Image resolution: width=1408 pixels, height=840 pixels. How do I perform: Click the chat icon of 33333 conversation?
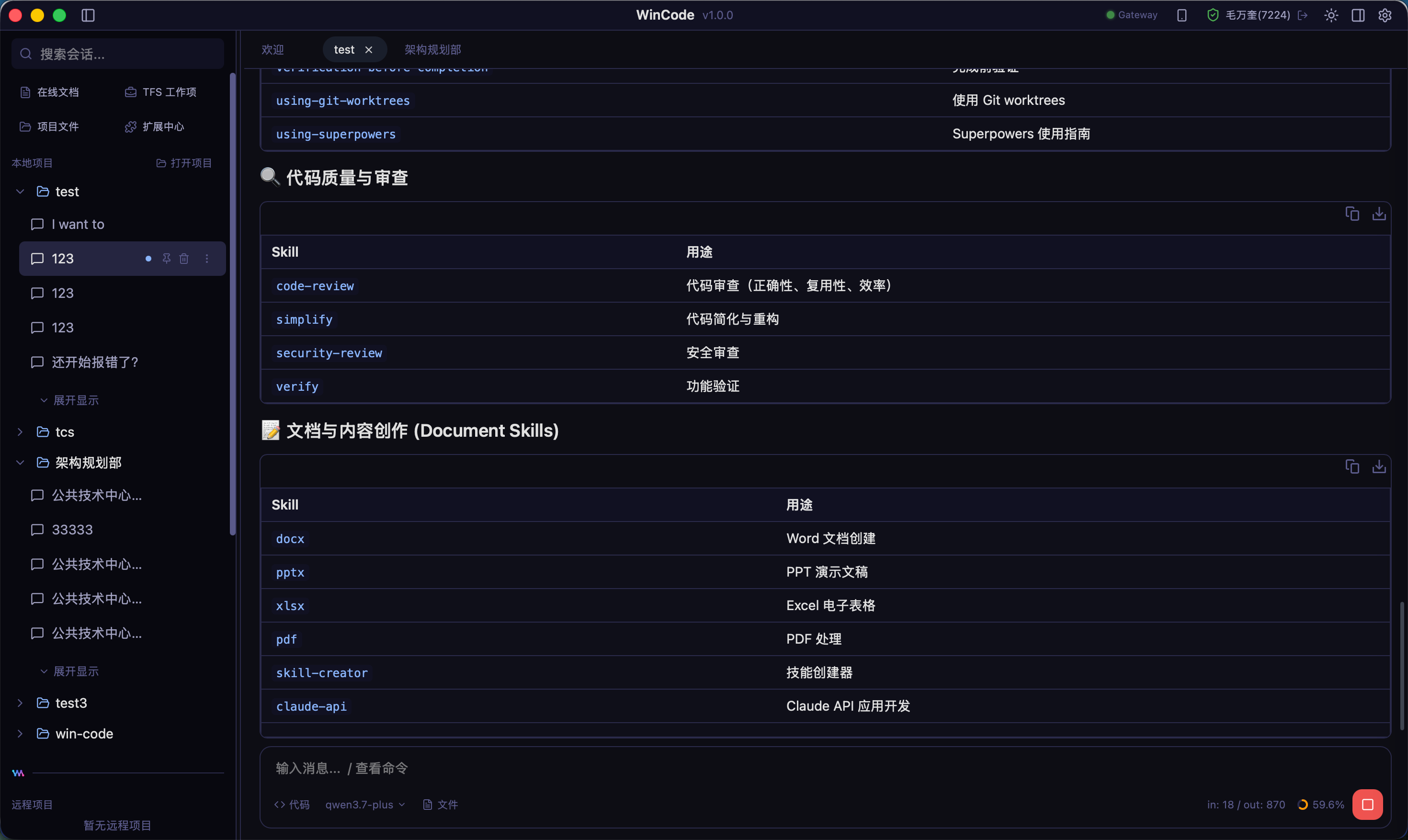click(37, 530)
